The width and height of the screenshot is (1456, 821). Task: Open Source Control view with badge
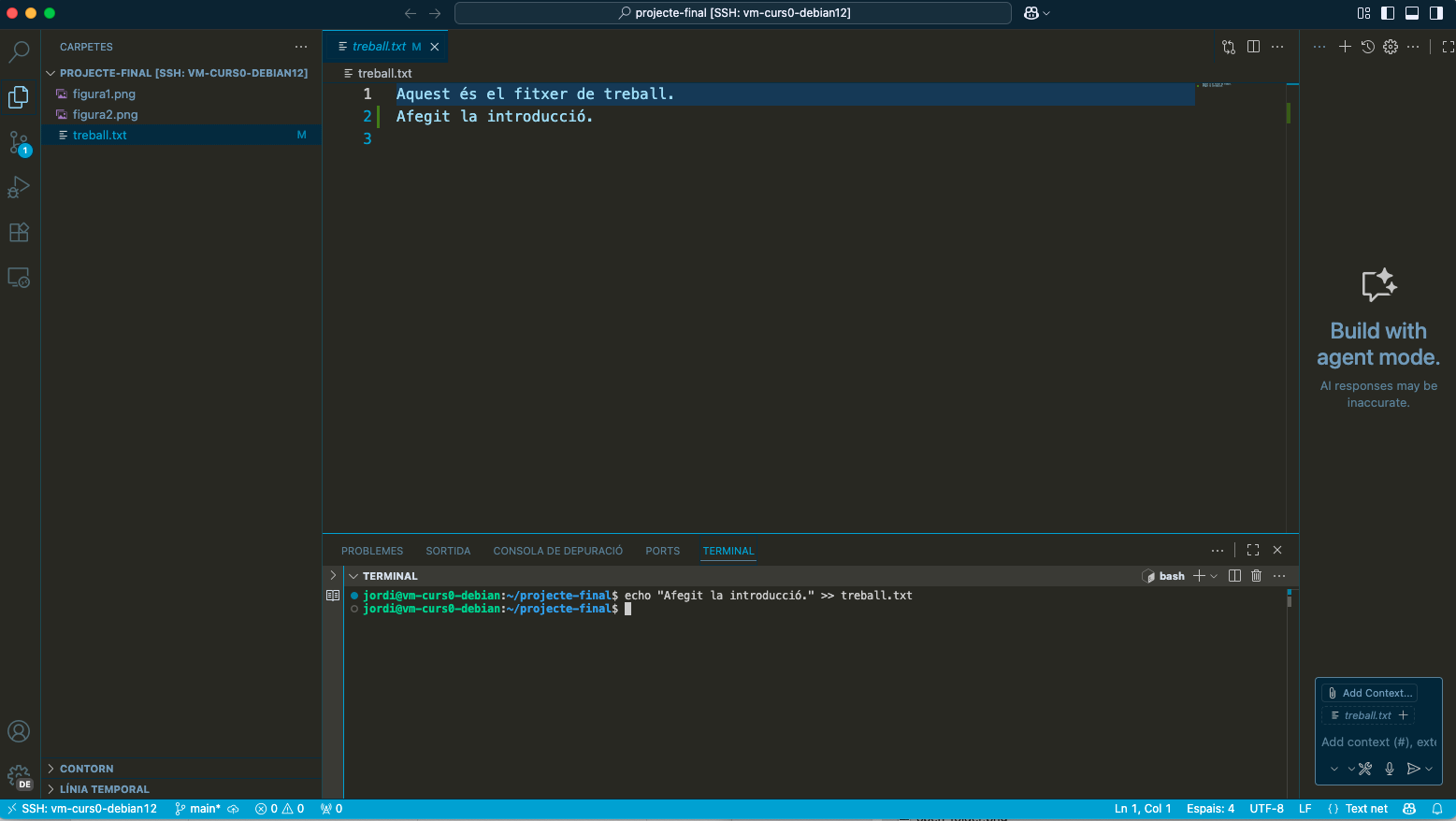[19, 142]
